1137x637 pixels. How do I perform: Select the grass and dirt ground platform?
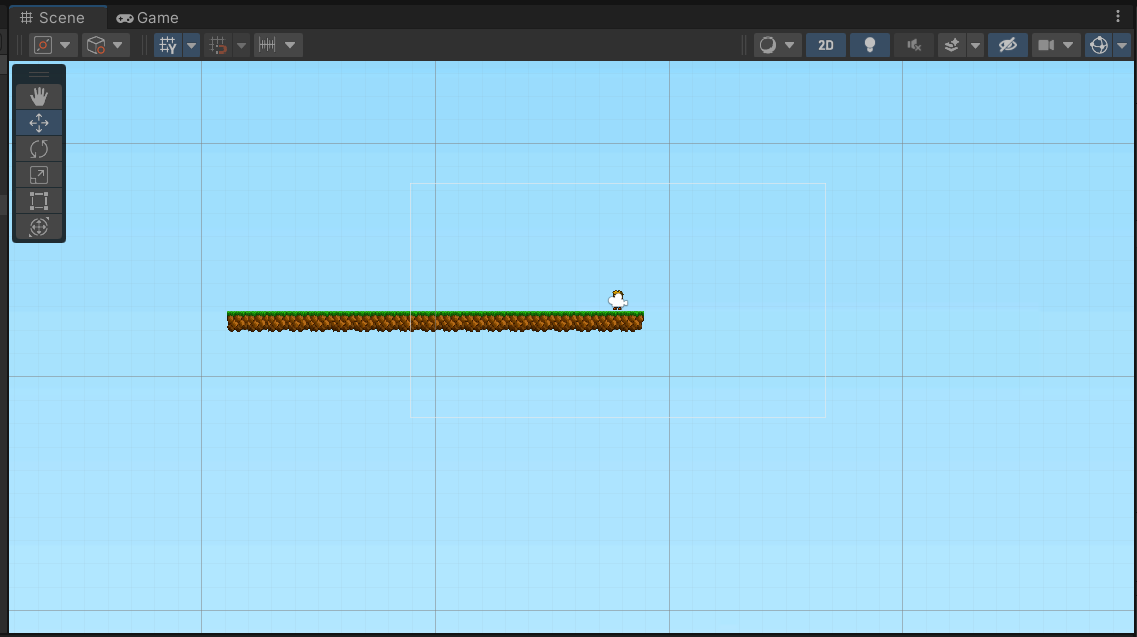point(435,321)
